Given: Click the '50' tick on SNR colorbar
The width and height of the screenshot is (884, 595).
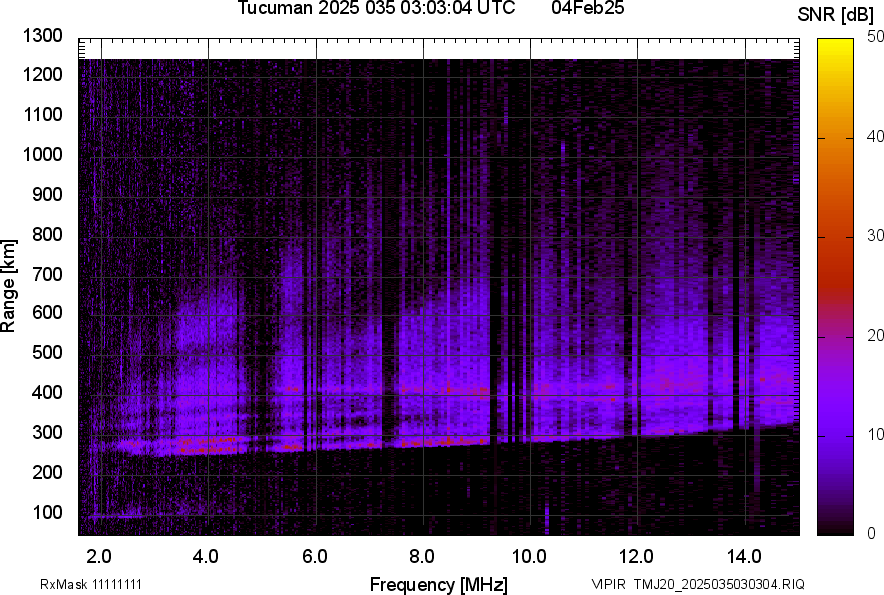Looking at the screenshot, I should coord(876,37).
